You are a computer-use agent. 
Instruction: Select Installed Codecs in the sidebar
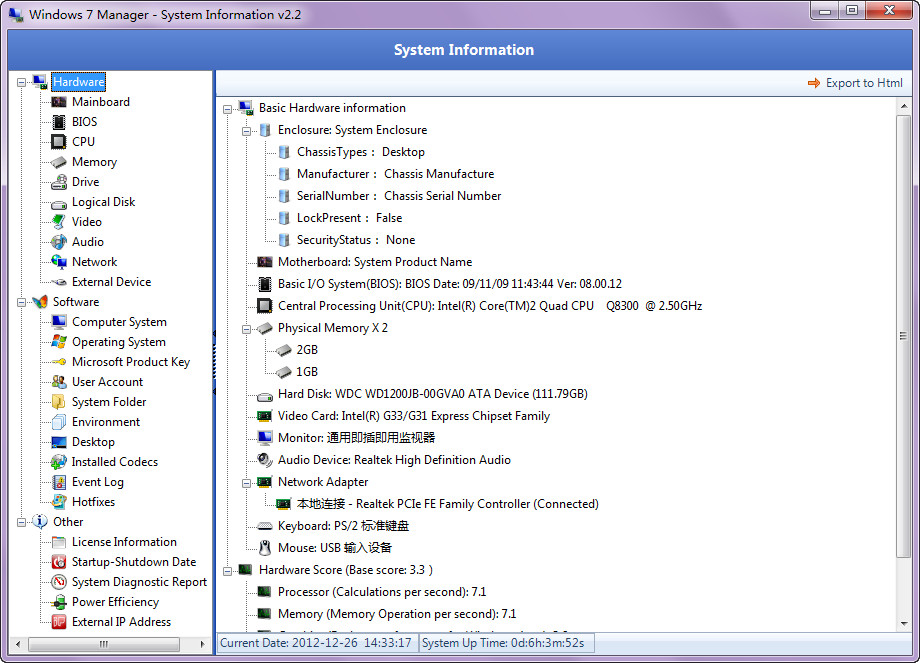[x=114, y=462]
